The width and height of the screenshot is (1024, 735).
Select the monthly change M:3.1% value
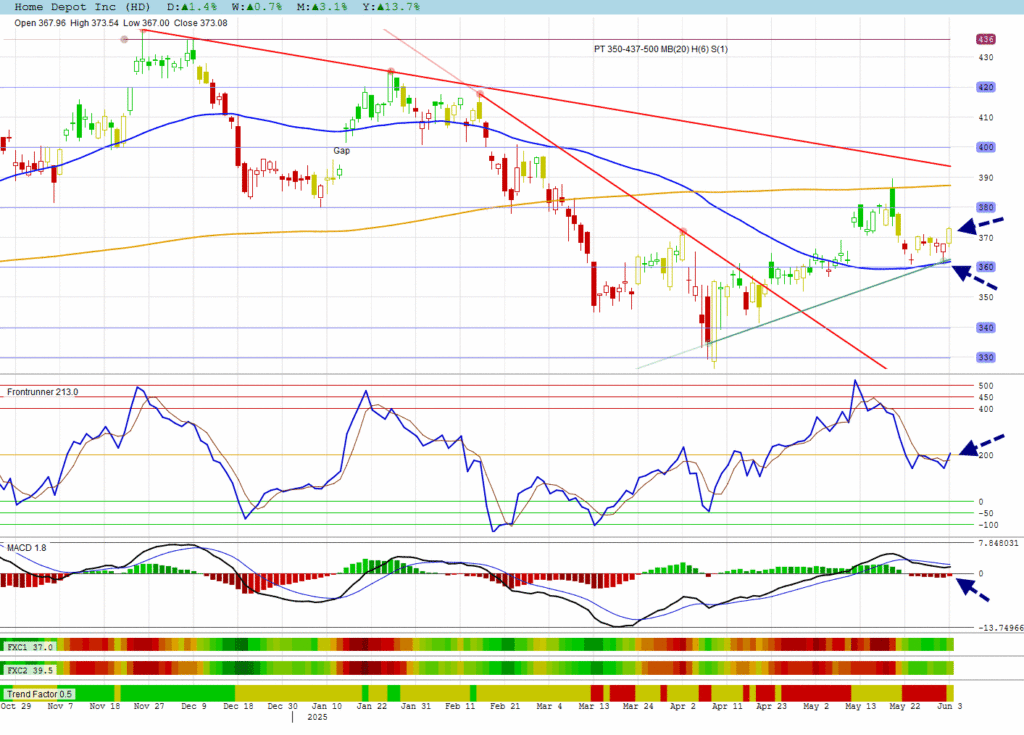[321, 7]
